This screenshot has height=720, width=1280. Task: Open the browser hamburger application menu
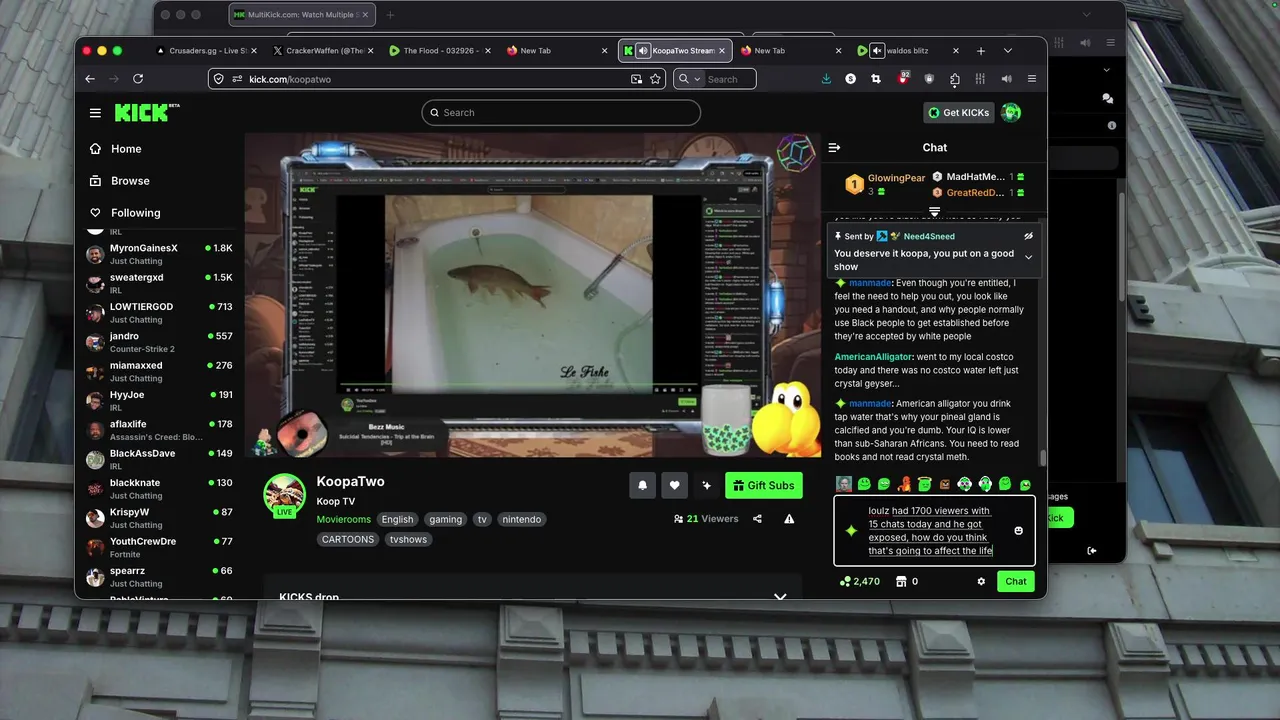pyautogui.click(x=1032, y=79)
